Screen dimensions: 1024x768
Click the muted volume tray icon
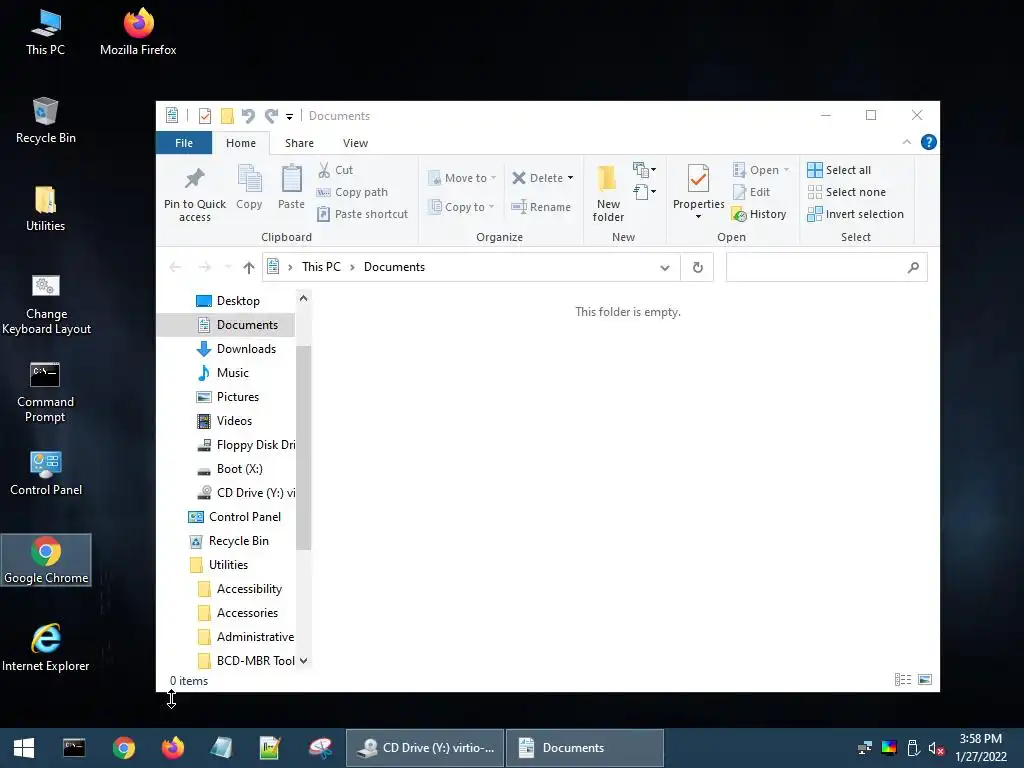tap(936, 748)
